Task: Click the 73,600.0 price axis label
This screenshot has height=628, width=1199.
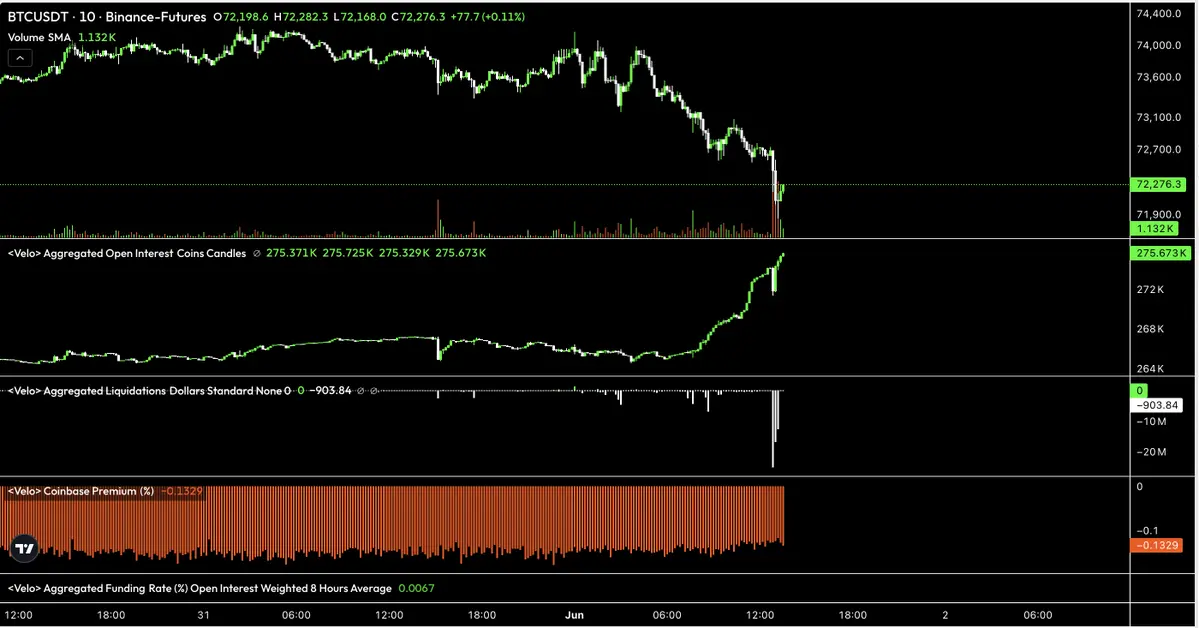Action: click(1158, 77)
